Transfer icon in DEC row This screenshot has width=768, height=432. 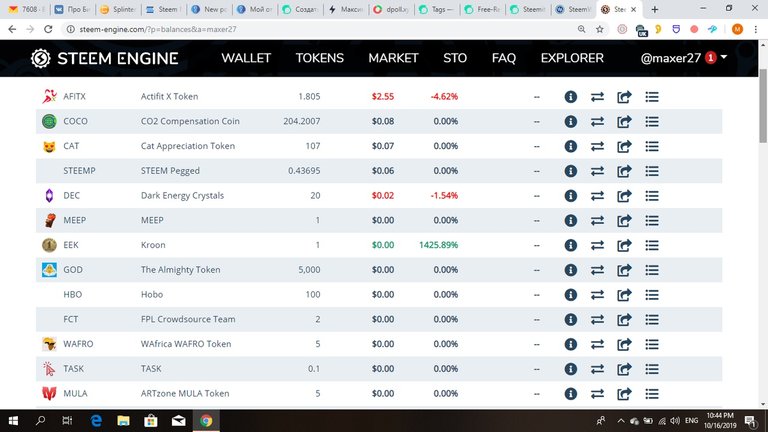pyautogui.click(x=597, y=195)
